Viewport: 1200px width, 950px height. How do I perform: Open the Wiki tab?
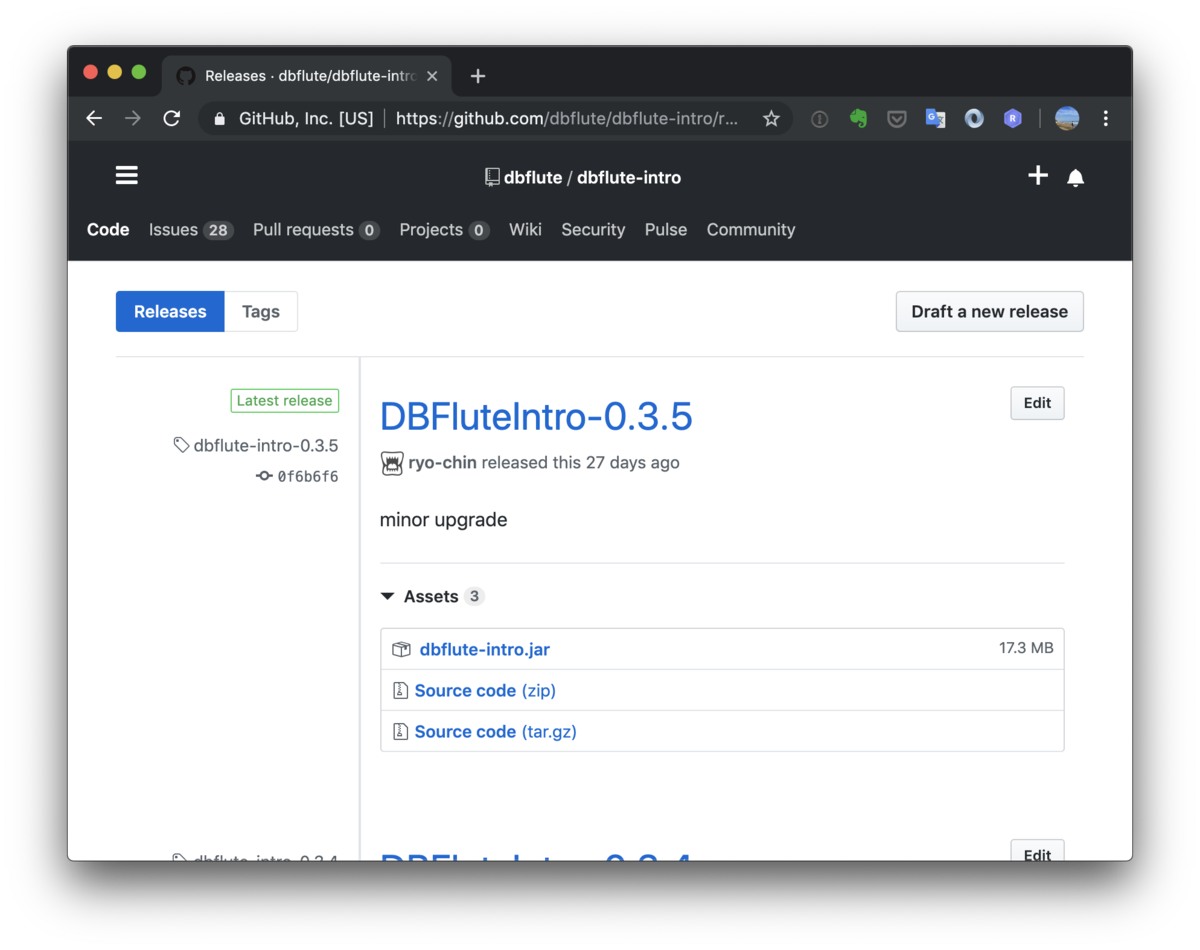pos(525,229)
